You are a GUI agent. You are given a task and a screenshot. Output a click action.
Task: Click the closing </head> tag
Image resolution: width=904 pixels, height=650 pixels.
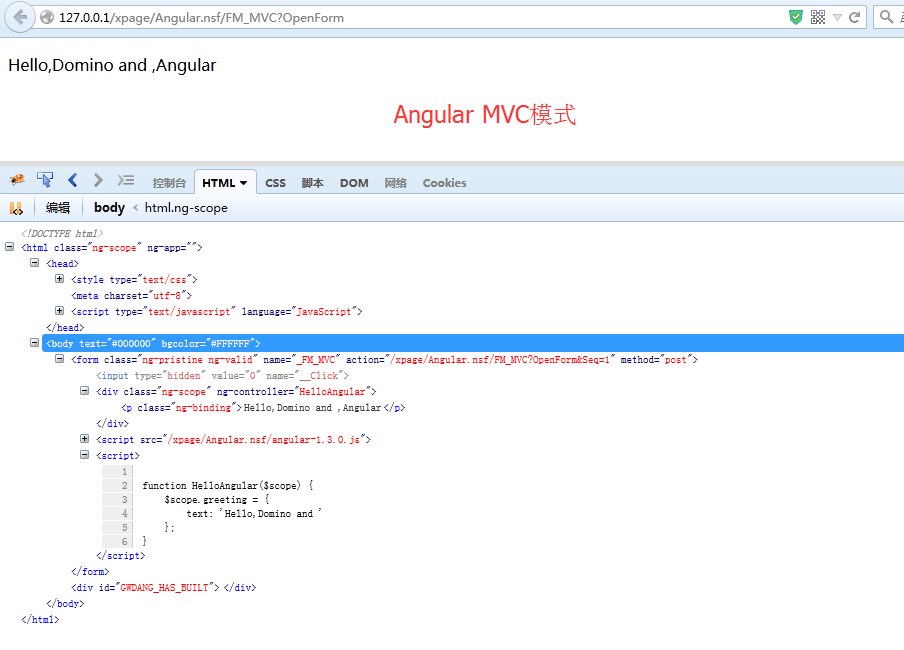click(65, 328)
